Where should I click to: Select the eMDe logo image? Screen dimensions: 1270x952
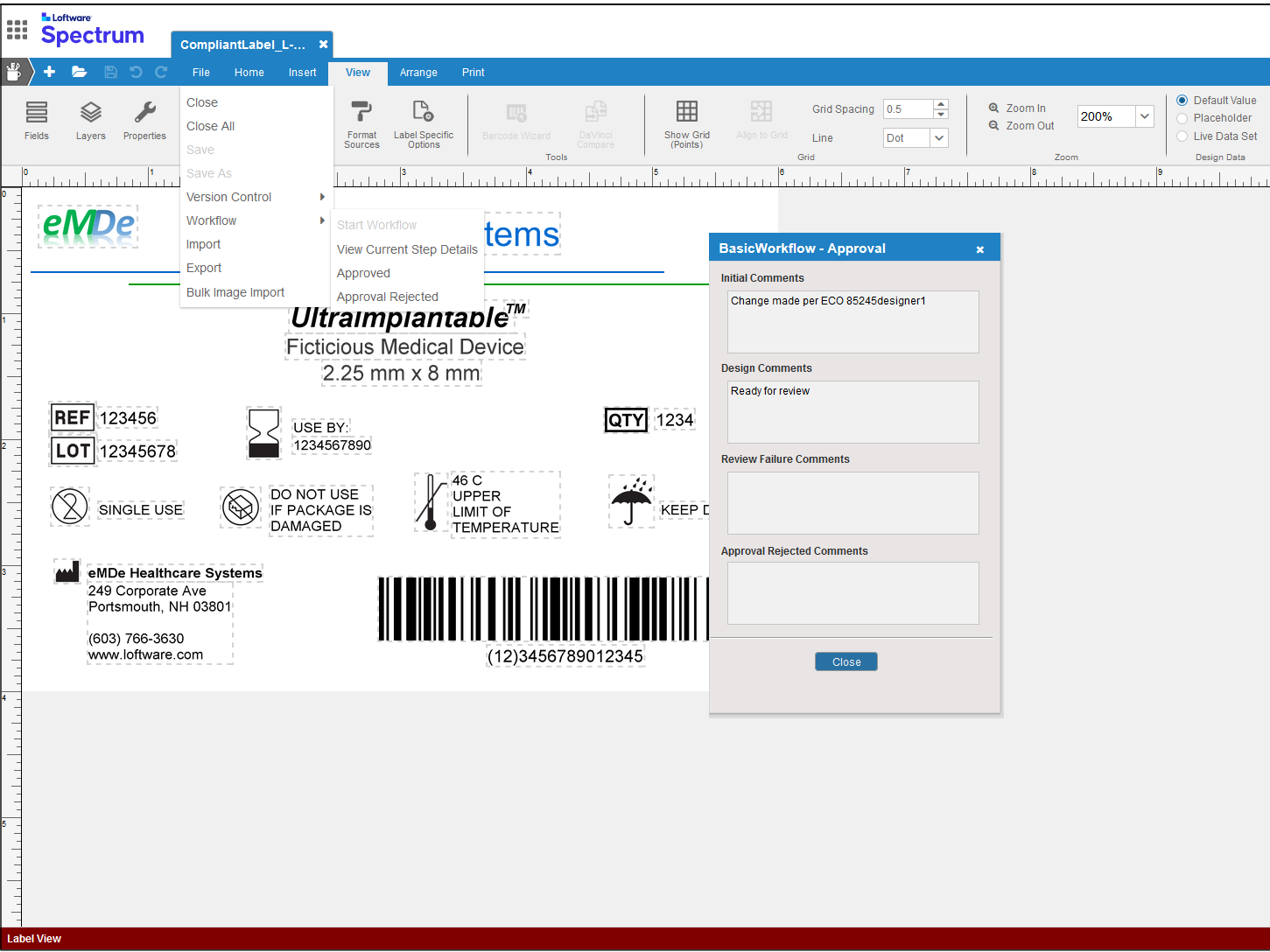88,225
